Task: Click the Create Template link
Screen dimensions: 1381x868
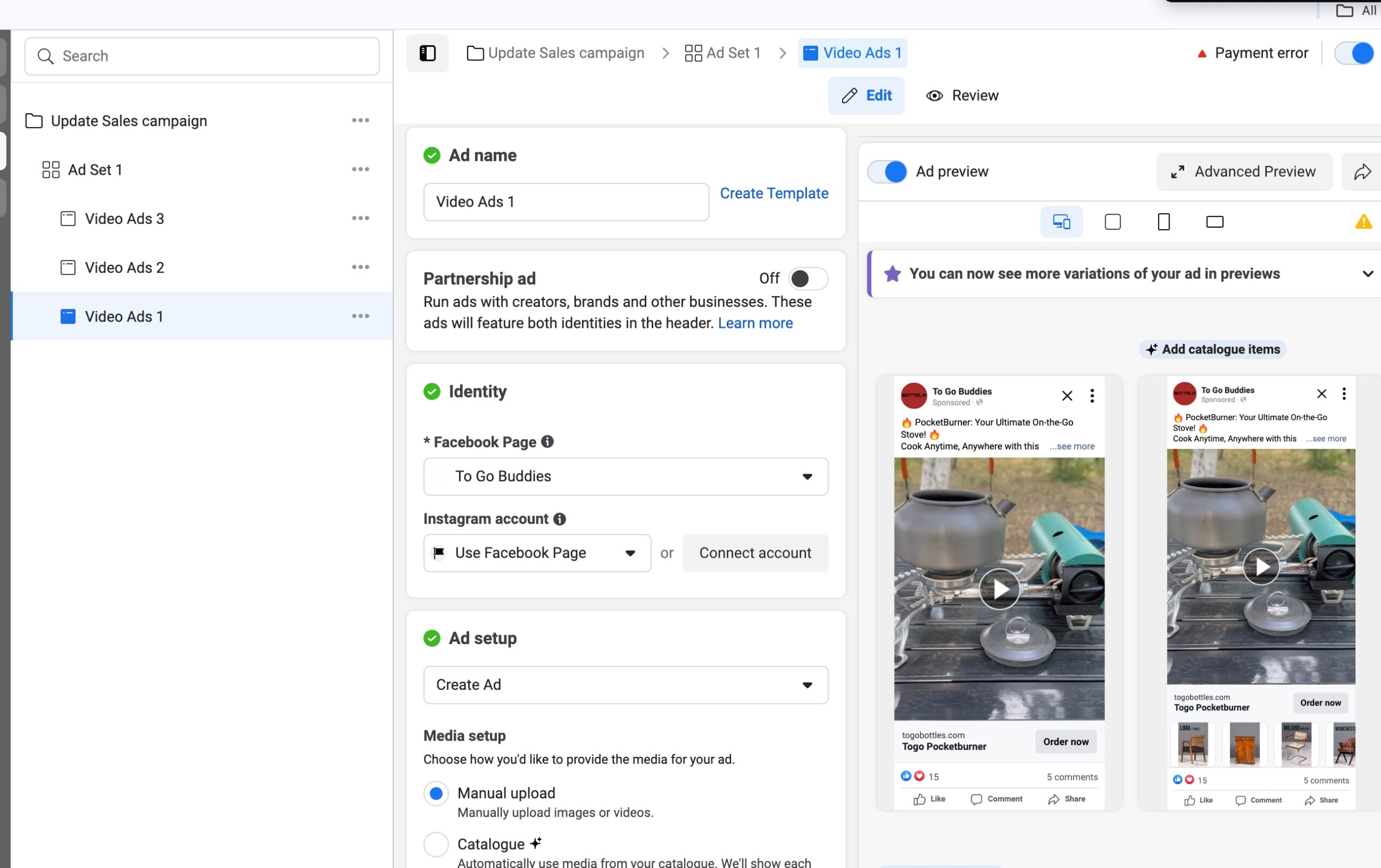Action: [774, 193]
